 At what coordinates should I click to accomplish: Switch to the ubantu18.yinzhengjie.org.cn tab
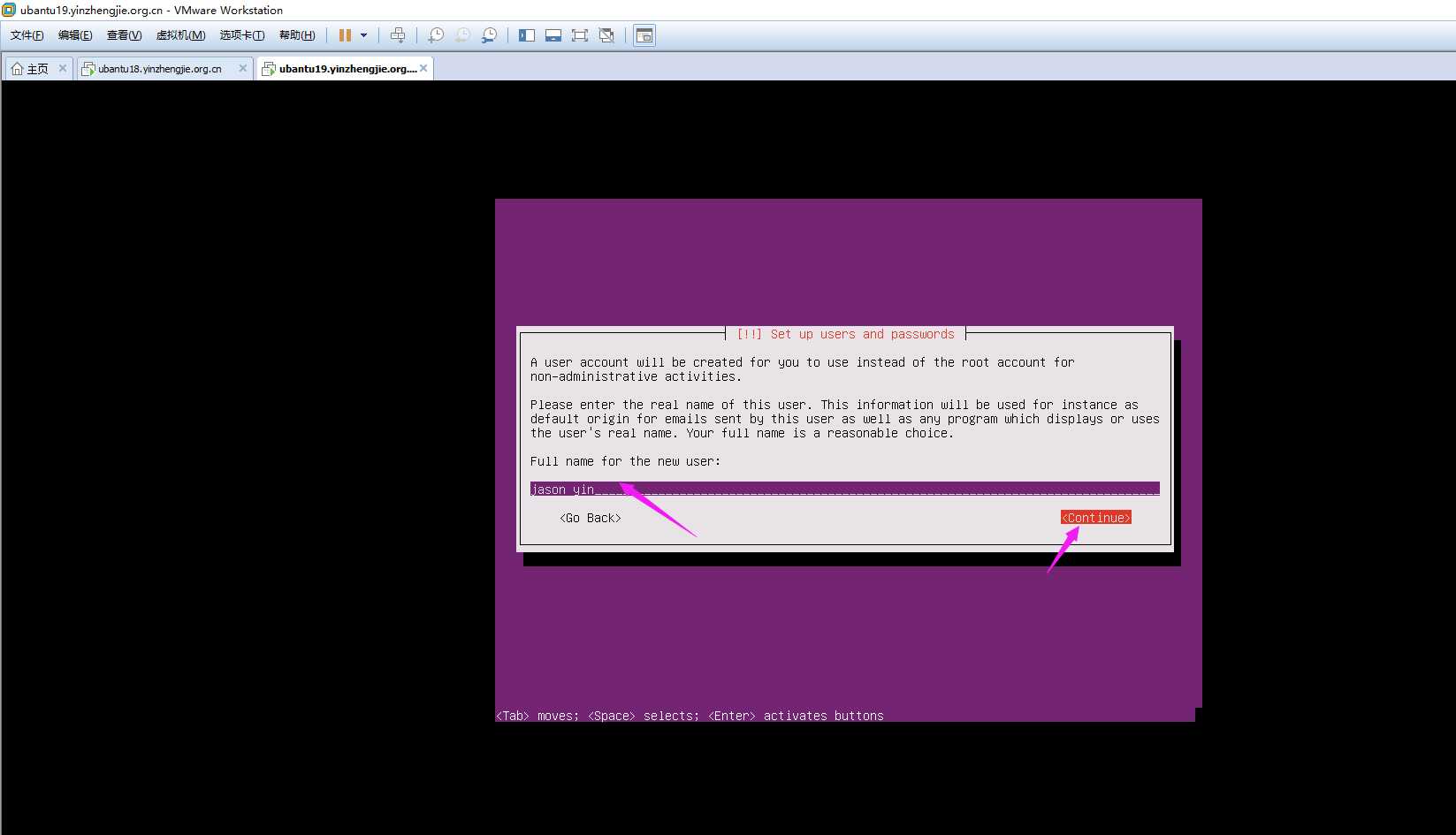[164, 69]
